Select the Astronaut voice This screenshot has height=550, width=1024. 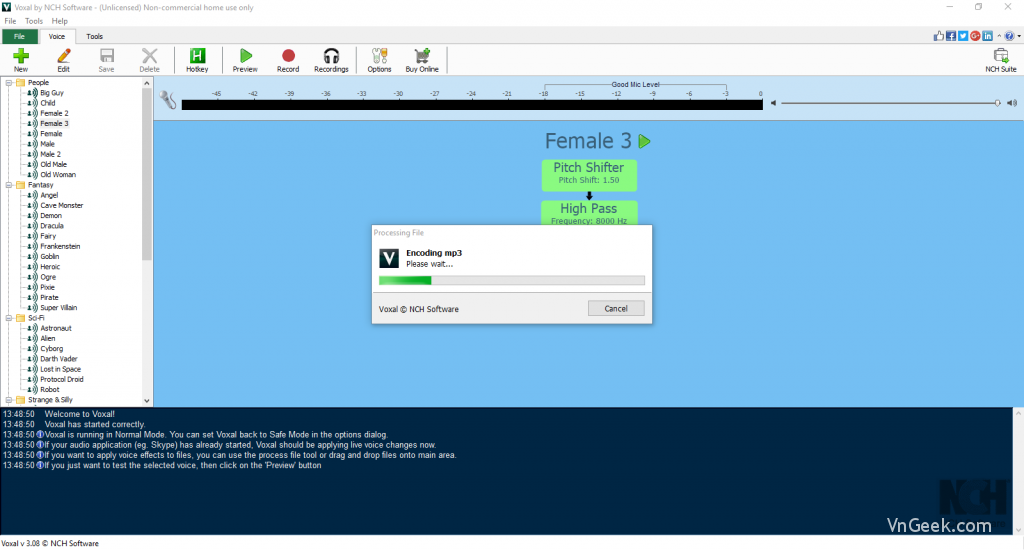[x=56, y=329]
